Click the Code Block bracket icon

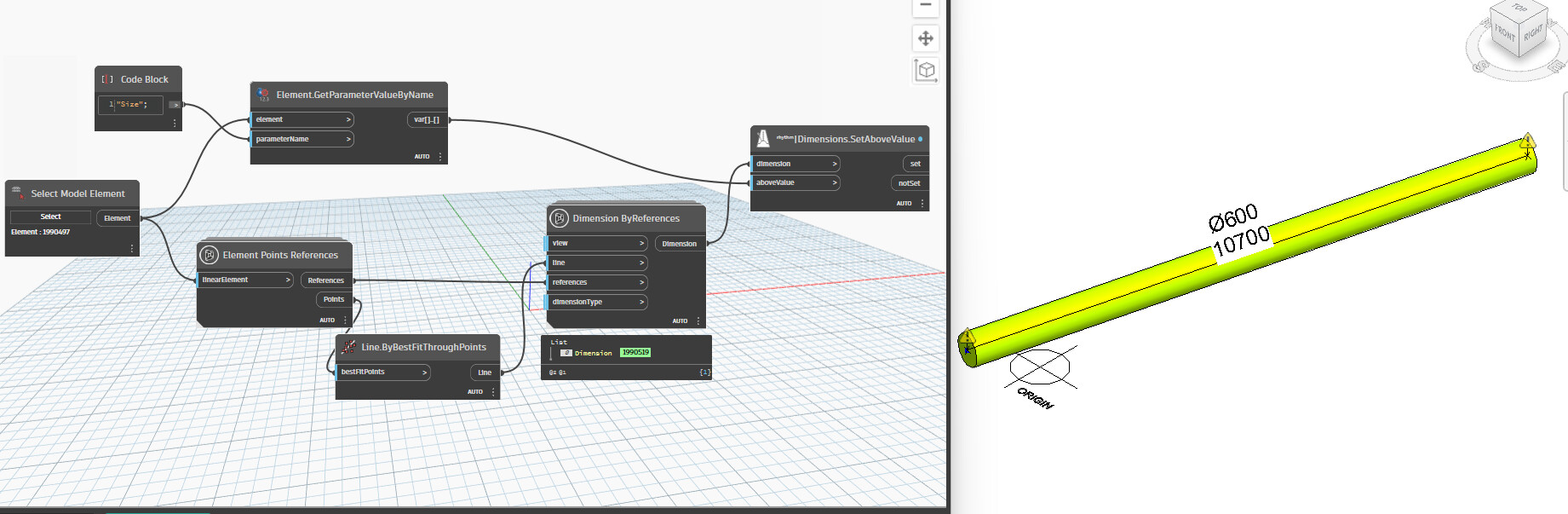107,79
